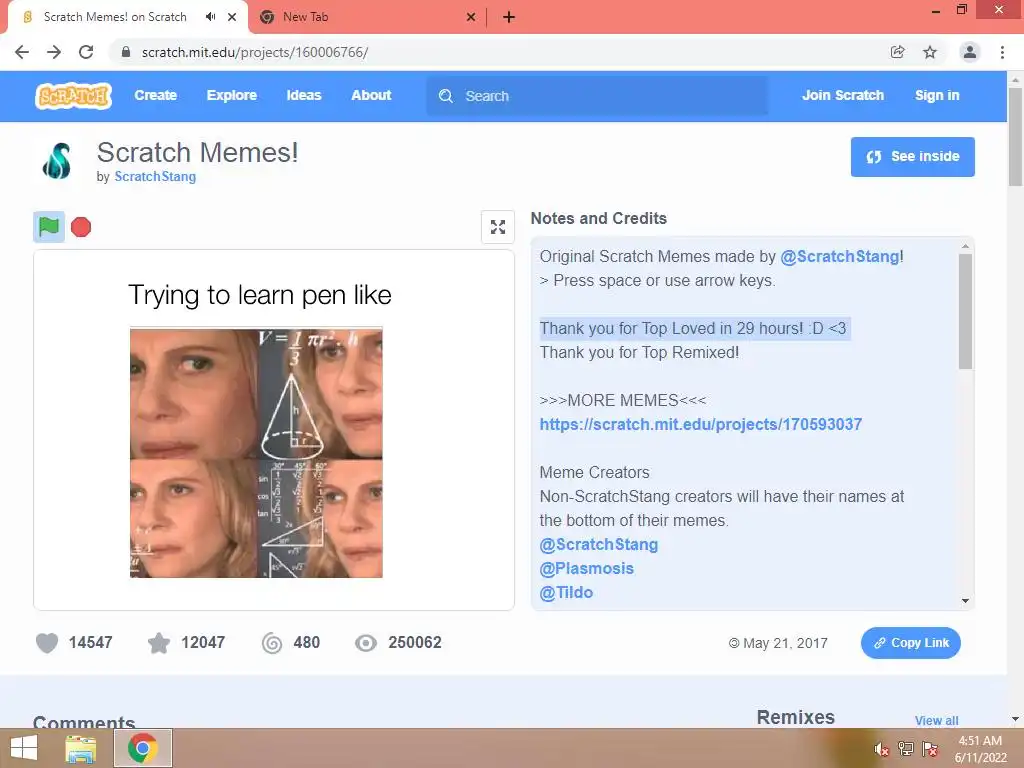
Task: Click the '>>>MORE MEMES<<<' text
Action: (x=623, y=400)
